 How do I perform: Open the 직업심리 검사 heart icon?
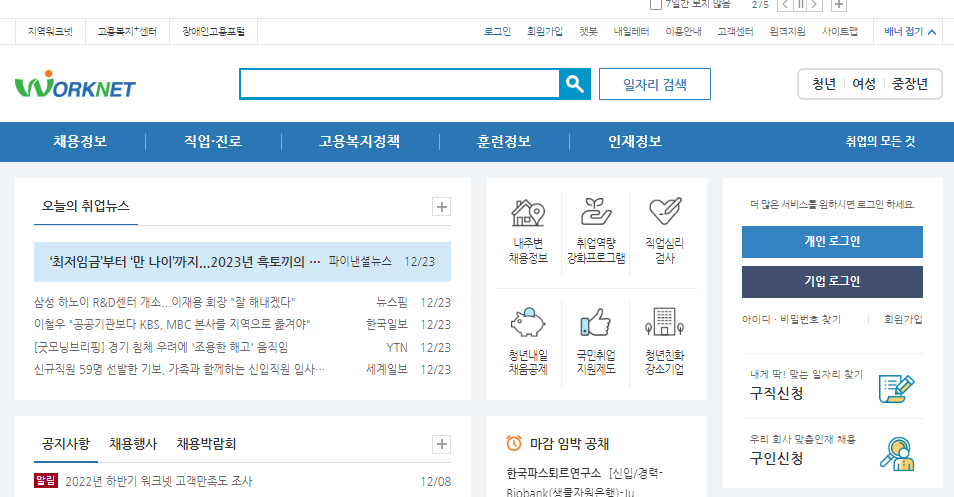(x=665, y=211)
